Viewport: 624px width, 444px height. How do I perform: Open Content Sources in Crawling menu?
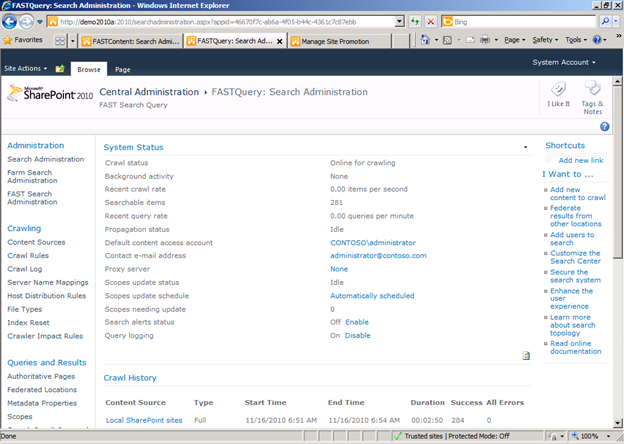click(x=36, y=242)
